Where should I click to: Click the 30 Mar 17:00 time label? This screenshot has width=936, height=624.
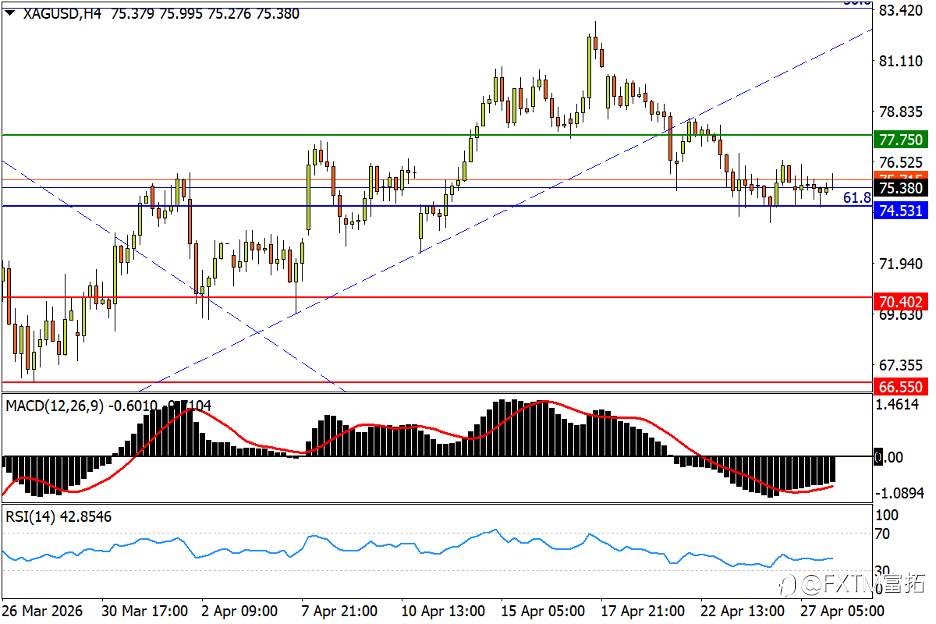pyautogui.click(x=144, y=611)
